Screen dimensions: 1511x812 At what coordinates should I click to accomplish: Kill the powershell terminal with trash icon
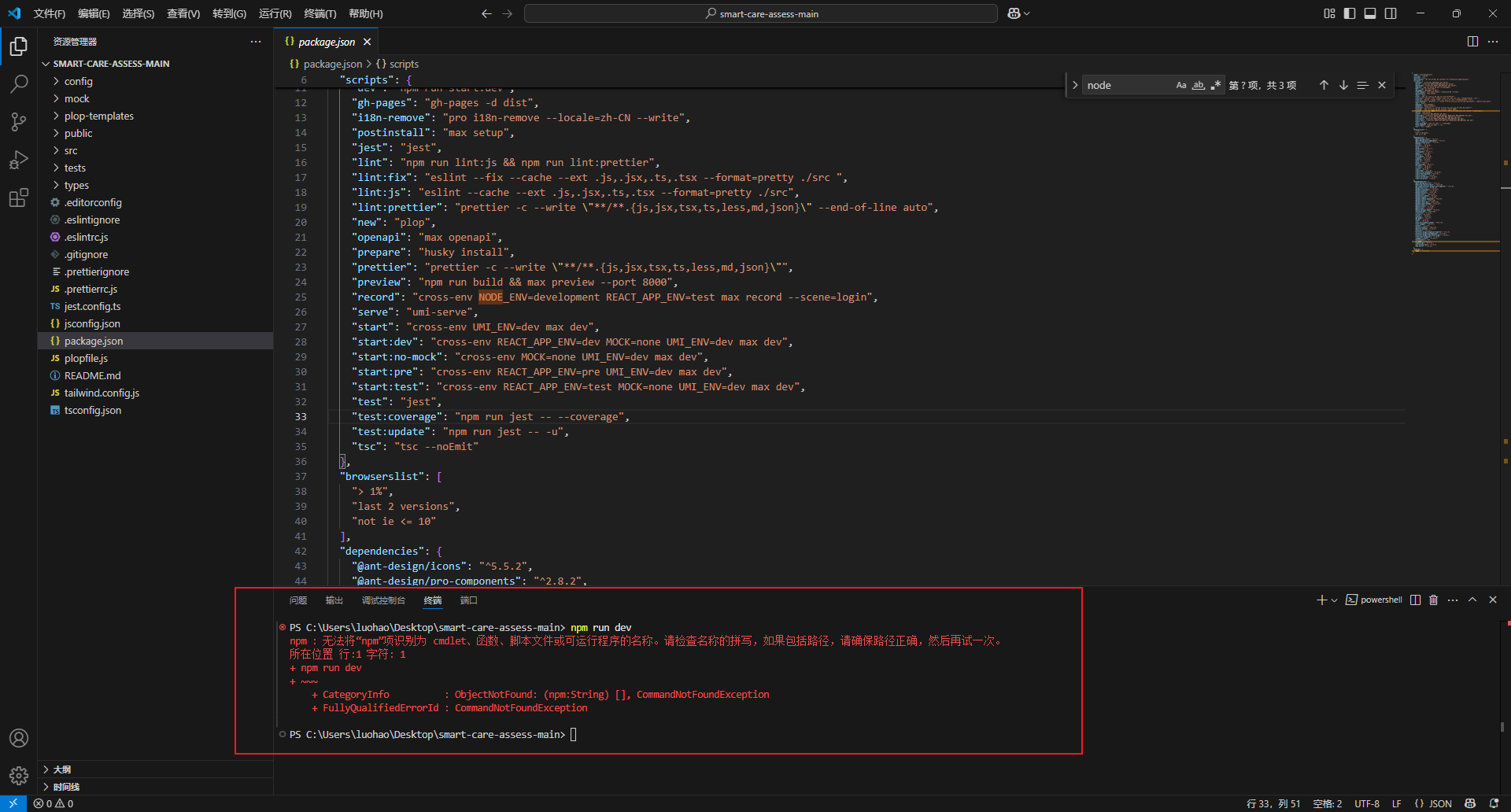[1432, 600]
